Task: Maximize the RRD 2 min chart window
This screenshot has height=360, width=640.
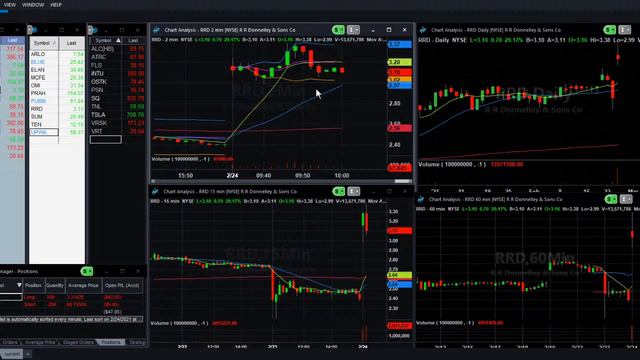Action: [389, 30]
